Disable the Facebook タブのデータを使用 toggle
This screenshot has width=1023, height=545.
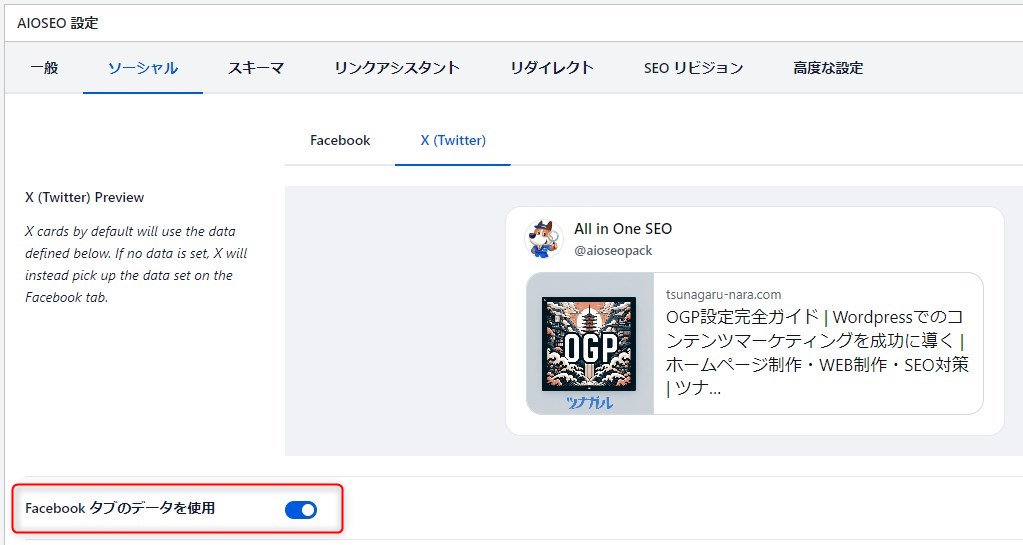pos(301,510)
